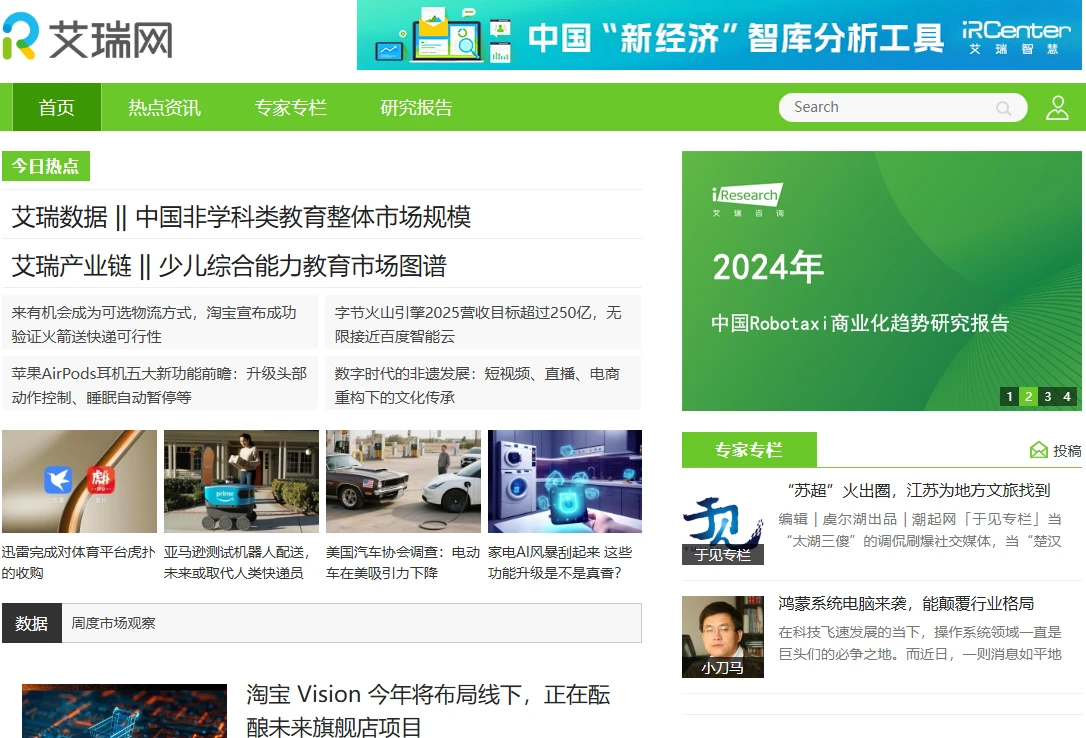Switch carousel to slide 3
1086x738 pixels.
pyautogui.click(x=1048, y=397)
